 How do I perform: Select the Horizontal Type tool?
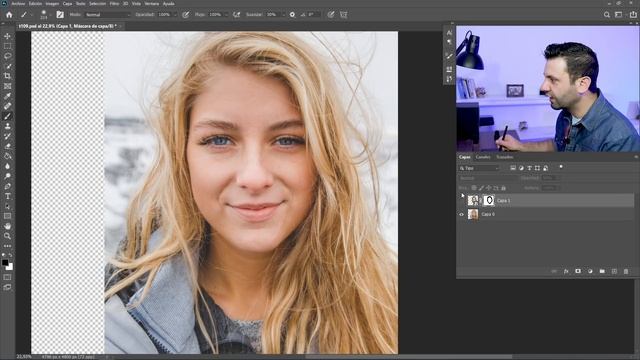[x=7, y=196]
